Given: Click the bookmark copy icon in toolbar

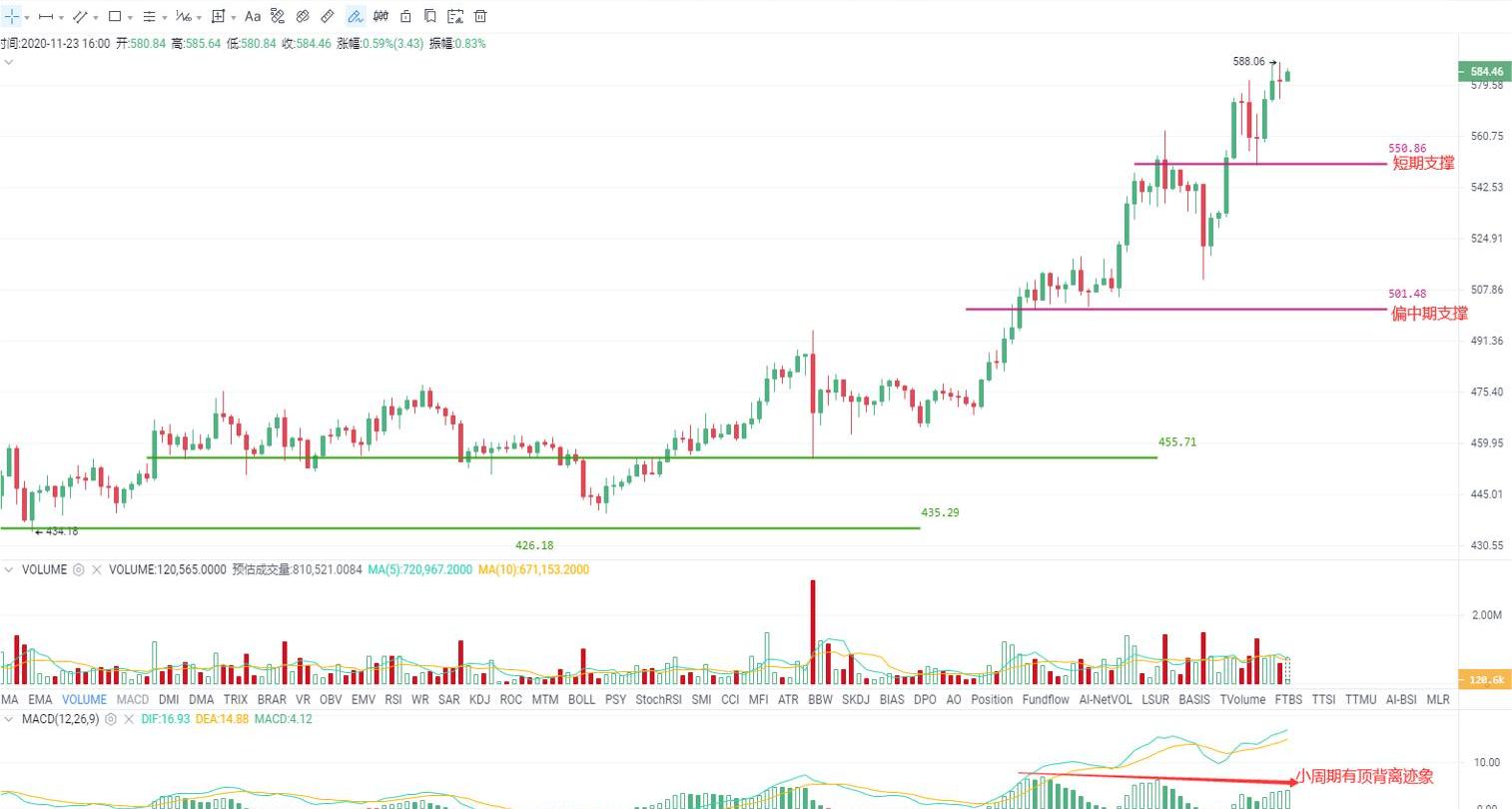Looking at the screenshot, I should (430, 16).
